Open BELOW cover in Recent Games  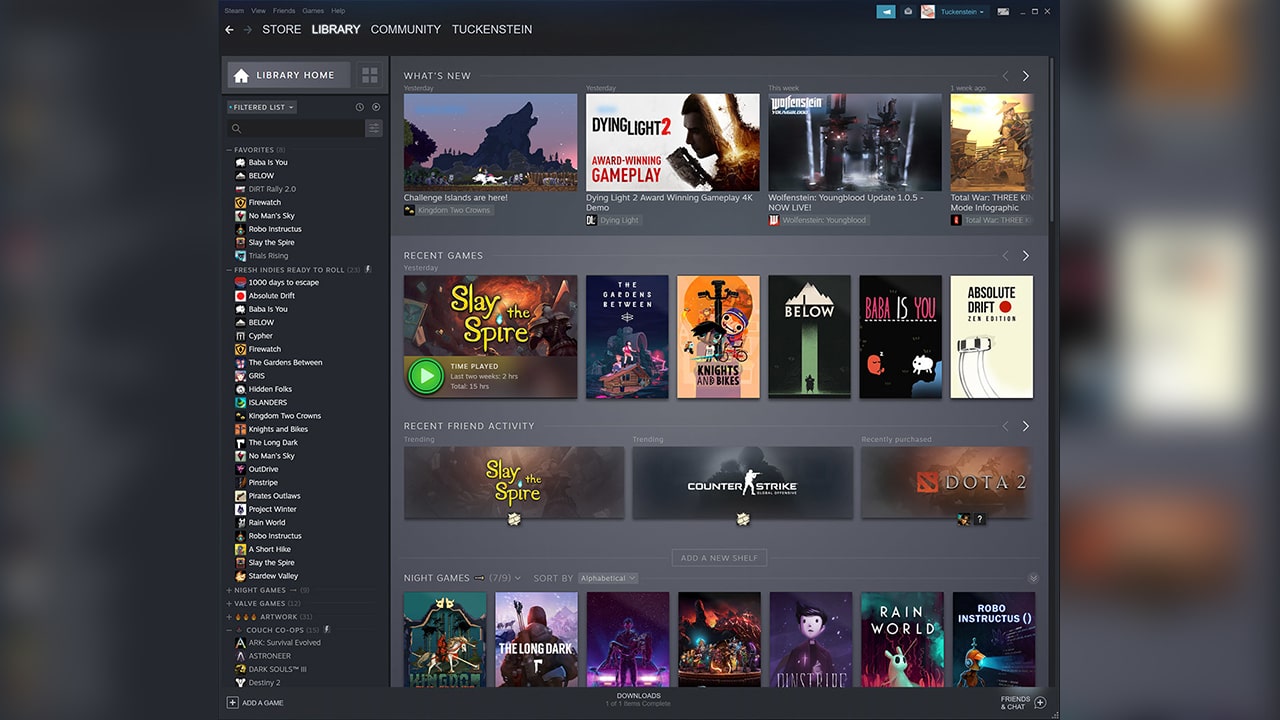pos(809,337)
